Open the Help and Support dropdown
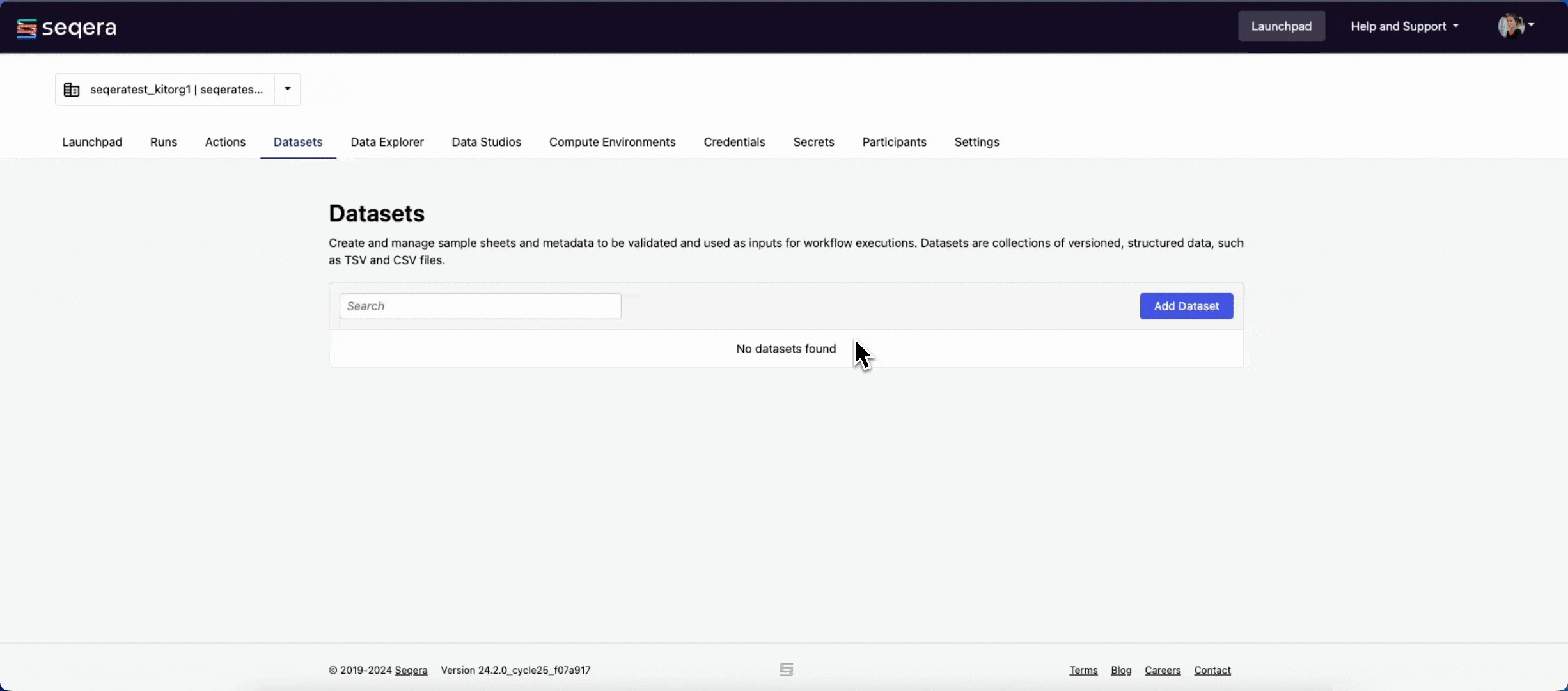 (1404, 26)
